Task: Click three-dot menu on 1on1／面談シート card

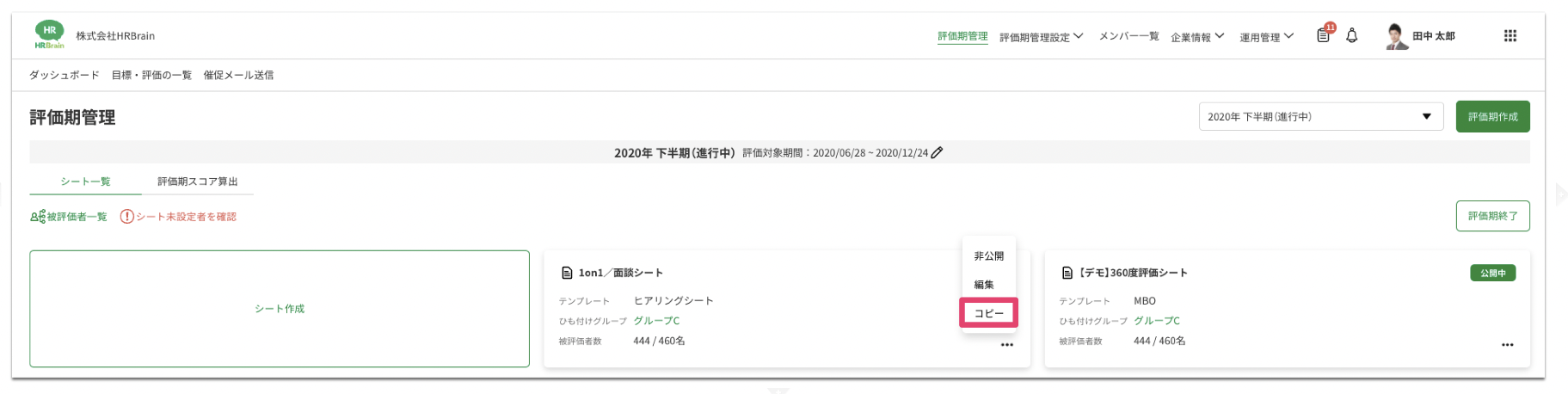Action: pyautogui.click(x=1006, y=345)
